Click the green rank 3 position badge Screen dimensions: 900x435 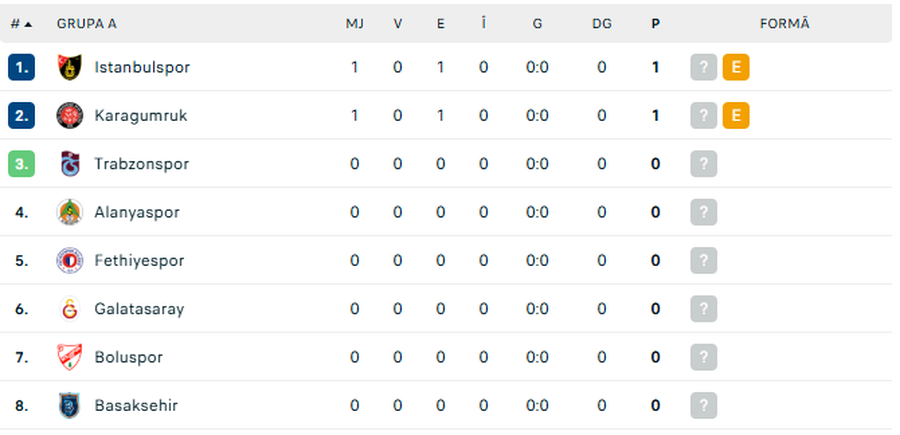coord(21,164)
